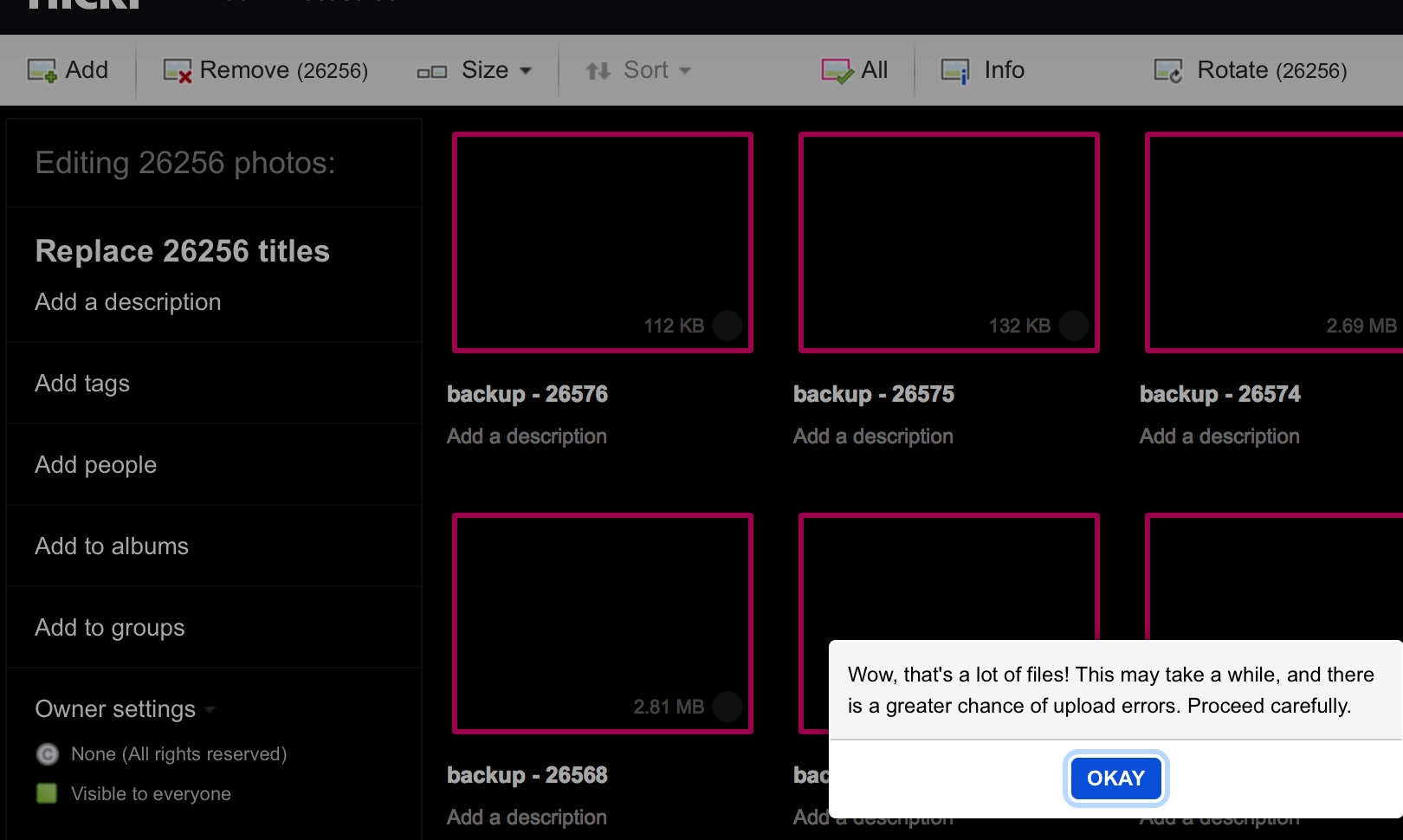Toggle selection circle on backup - 26568 thumbnail
Screen dimensions: 1403x840
coord(727,707)
